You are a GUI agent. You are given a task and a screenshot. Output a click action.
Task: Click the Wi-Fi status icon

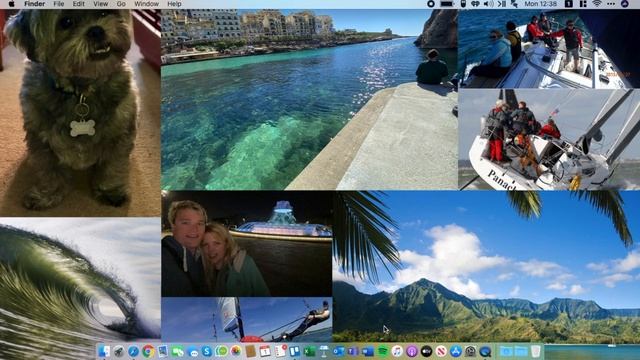(x=597, y=4)
